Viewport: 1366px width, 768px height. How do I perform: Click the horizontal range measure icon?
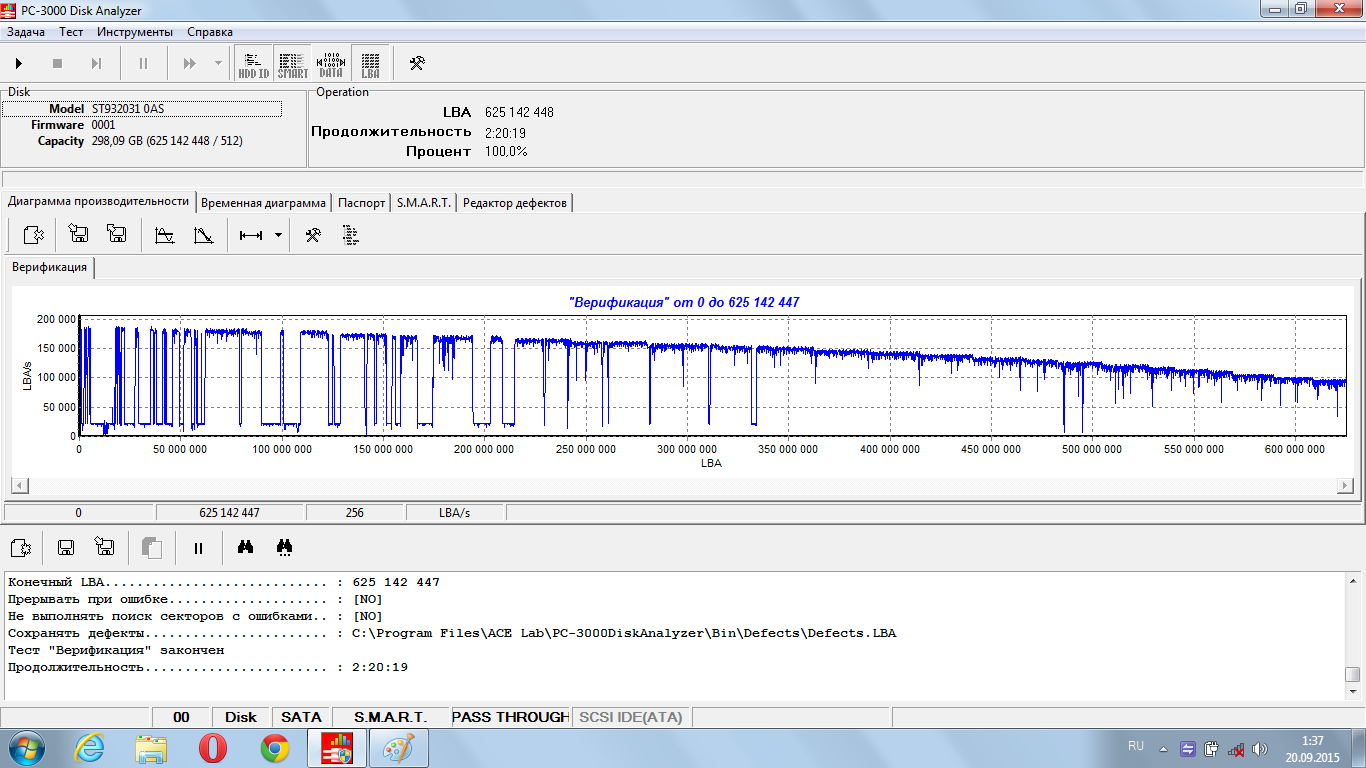tap(251, 236)
